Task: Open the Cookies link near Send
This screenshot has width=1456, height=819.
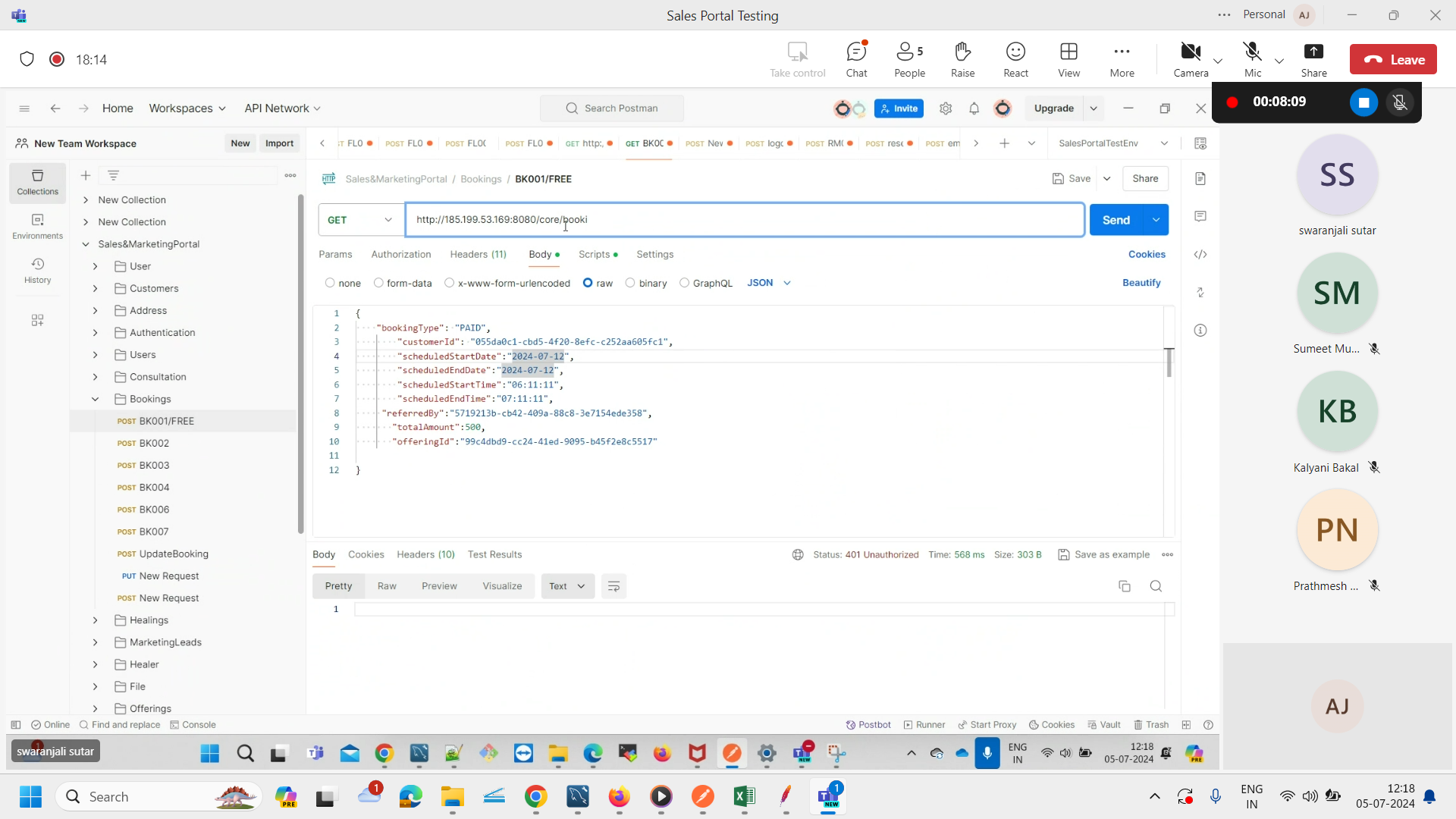Action: pos(1147,255)
